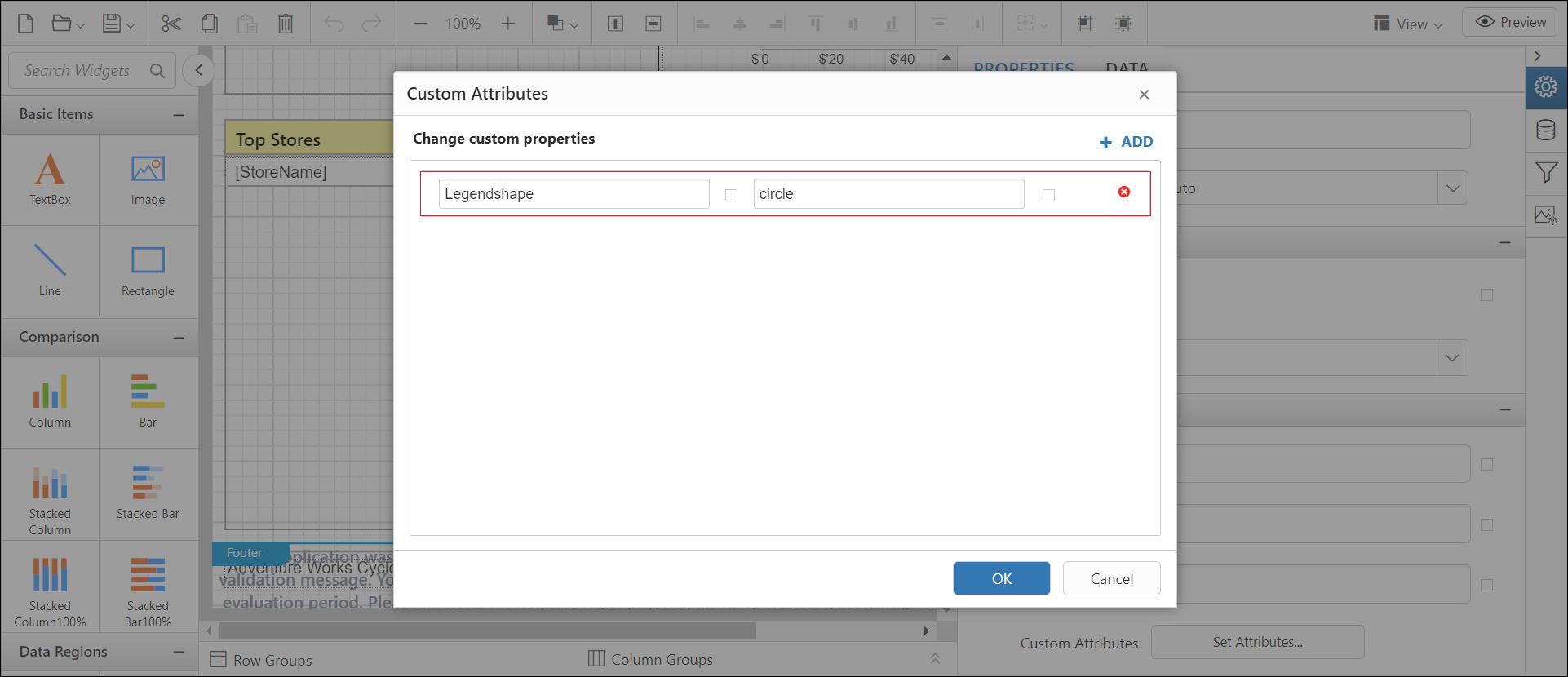Click the Cut scissors icon
Screen dimensions: 1568x677
tap(171, 23)
